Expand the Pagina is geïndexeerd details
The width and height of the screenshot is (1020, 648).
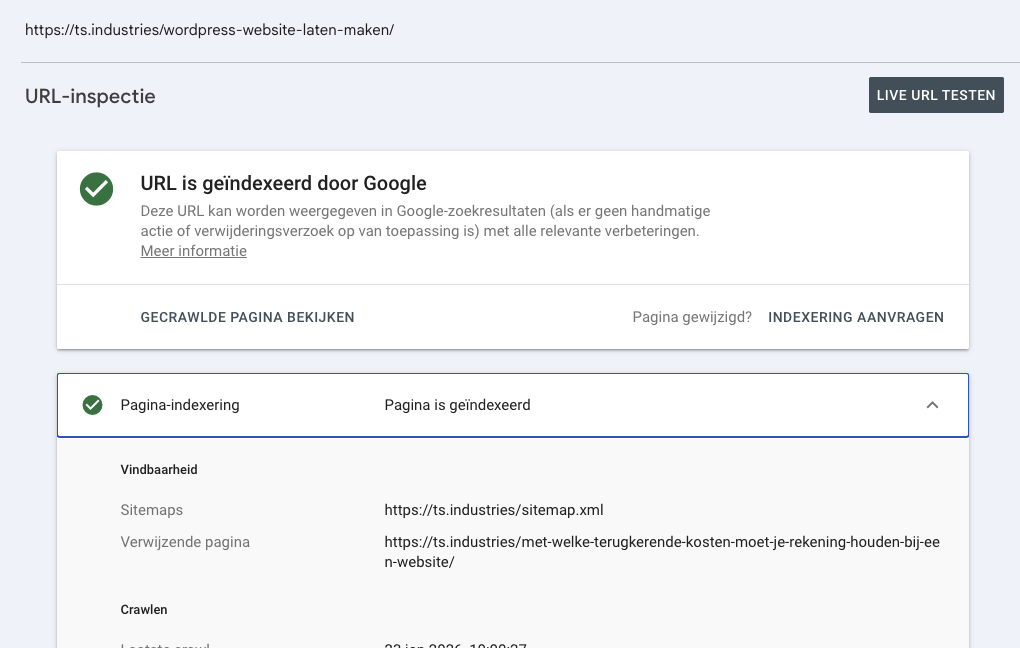pos(932,405)
